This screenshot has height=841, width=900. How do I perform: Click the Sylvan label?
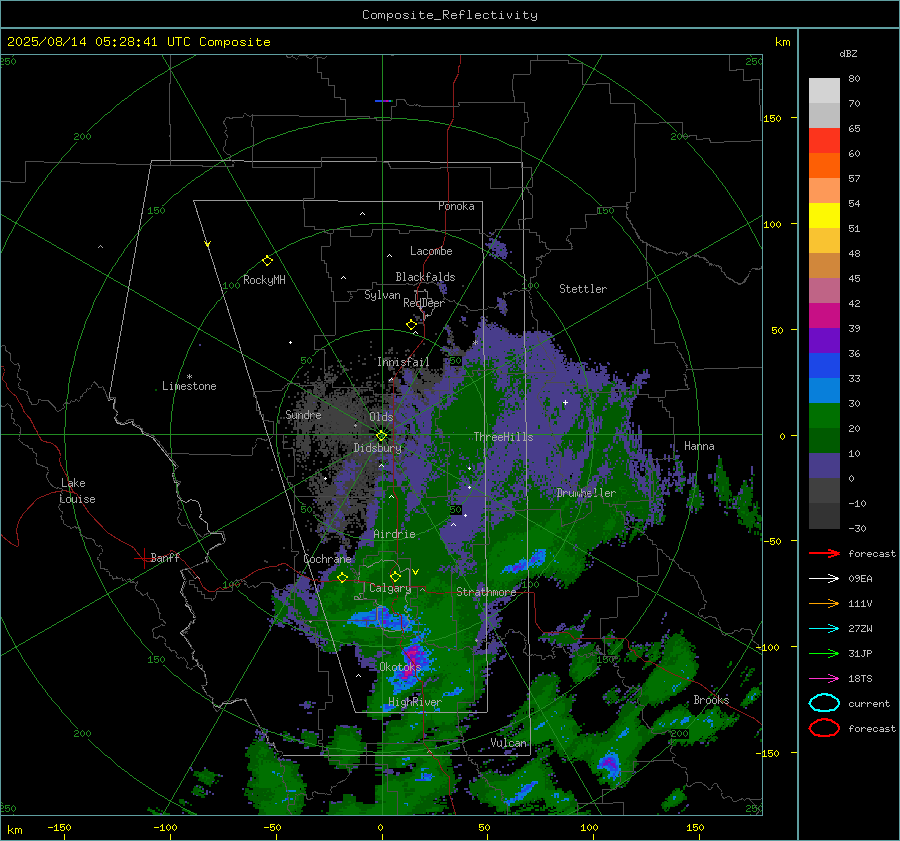[x=382, y=295]
